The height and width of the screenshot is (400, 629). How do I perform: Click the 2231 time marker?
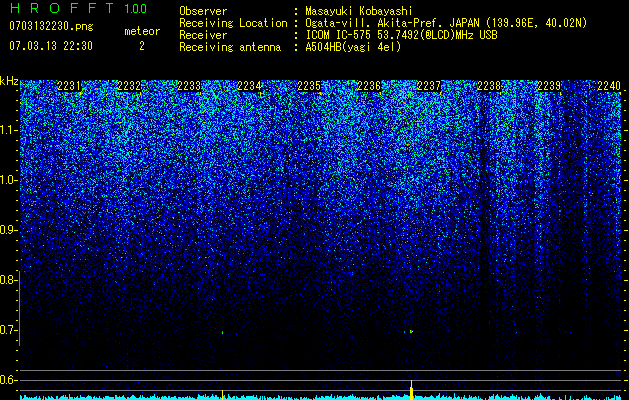(69, 86)
